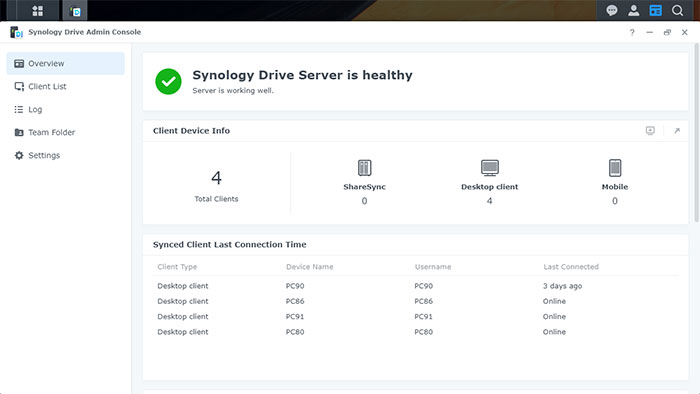Select the PC90 desktop client row
Screen dimensions: 700x394
[415, 286]
